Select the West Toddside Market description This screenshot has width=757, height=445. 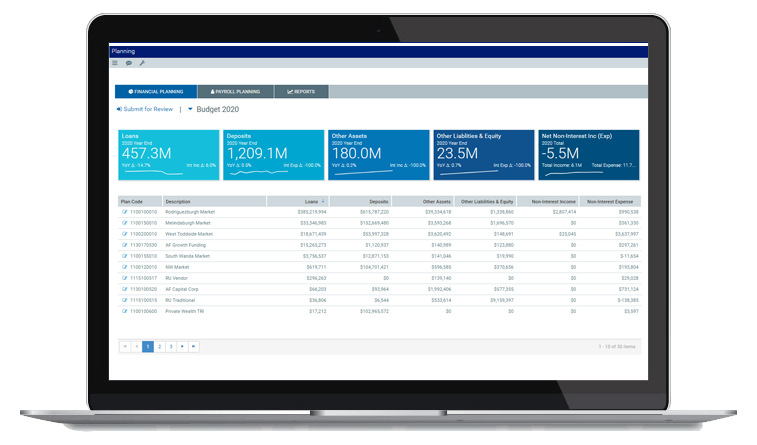pyautogui.click(x=189, y=234)
